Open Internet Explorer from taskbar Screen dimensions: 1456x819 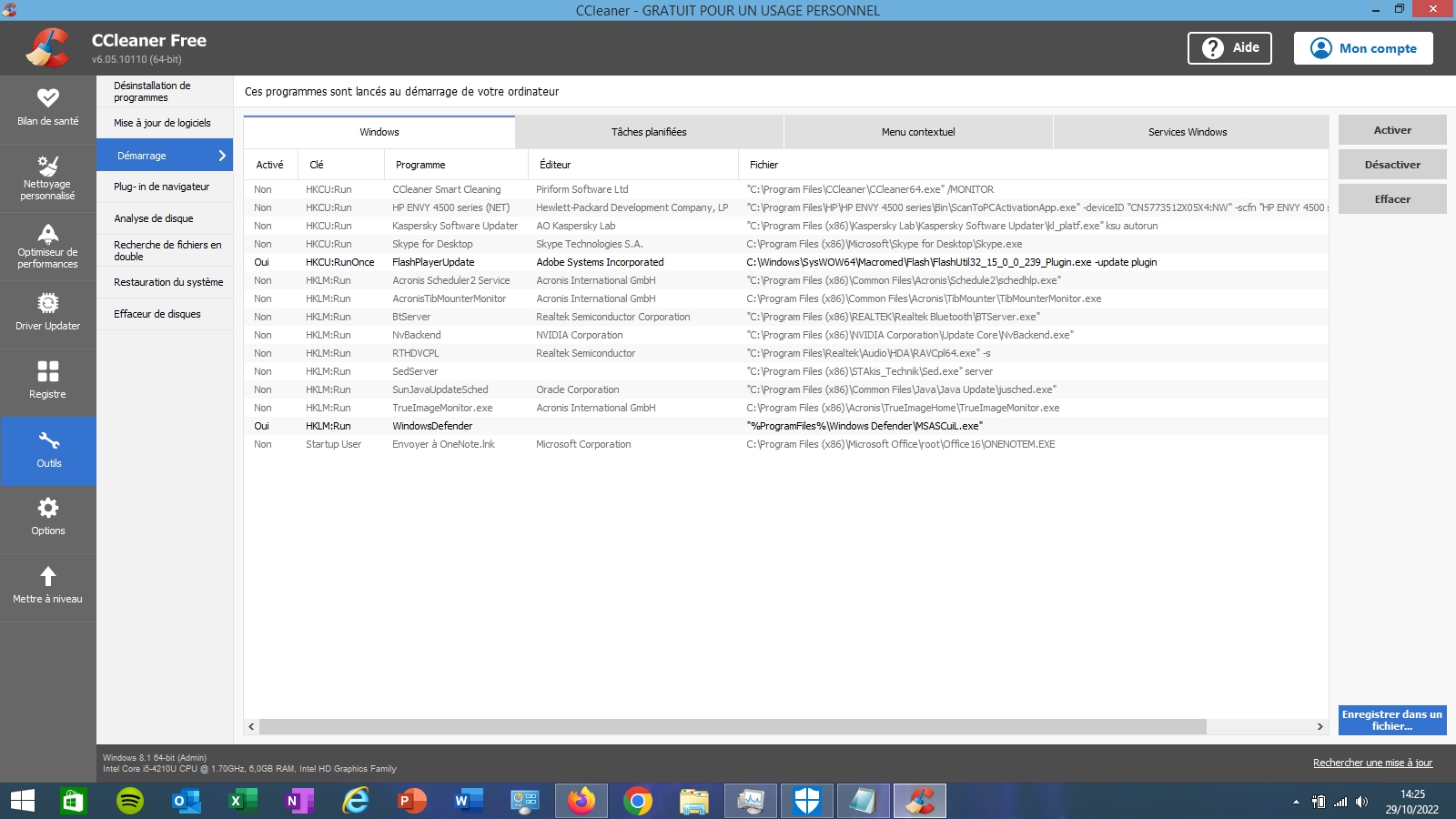tap(356, 801)
